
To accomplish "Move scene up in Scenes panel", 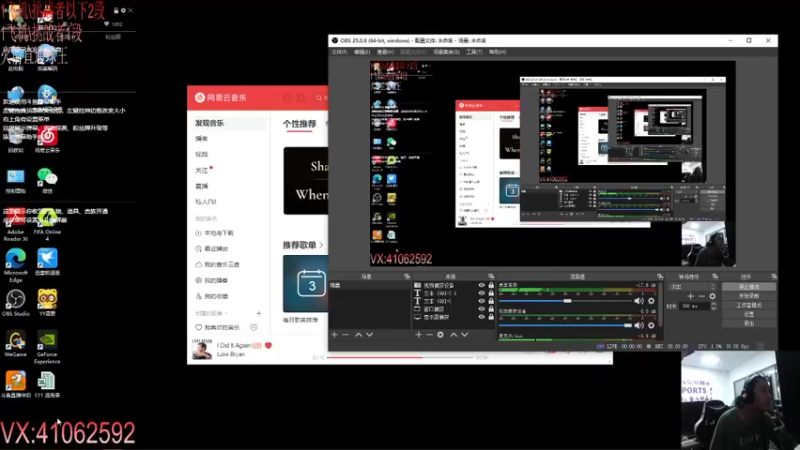I will pos(359,335).
